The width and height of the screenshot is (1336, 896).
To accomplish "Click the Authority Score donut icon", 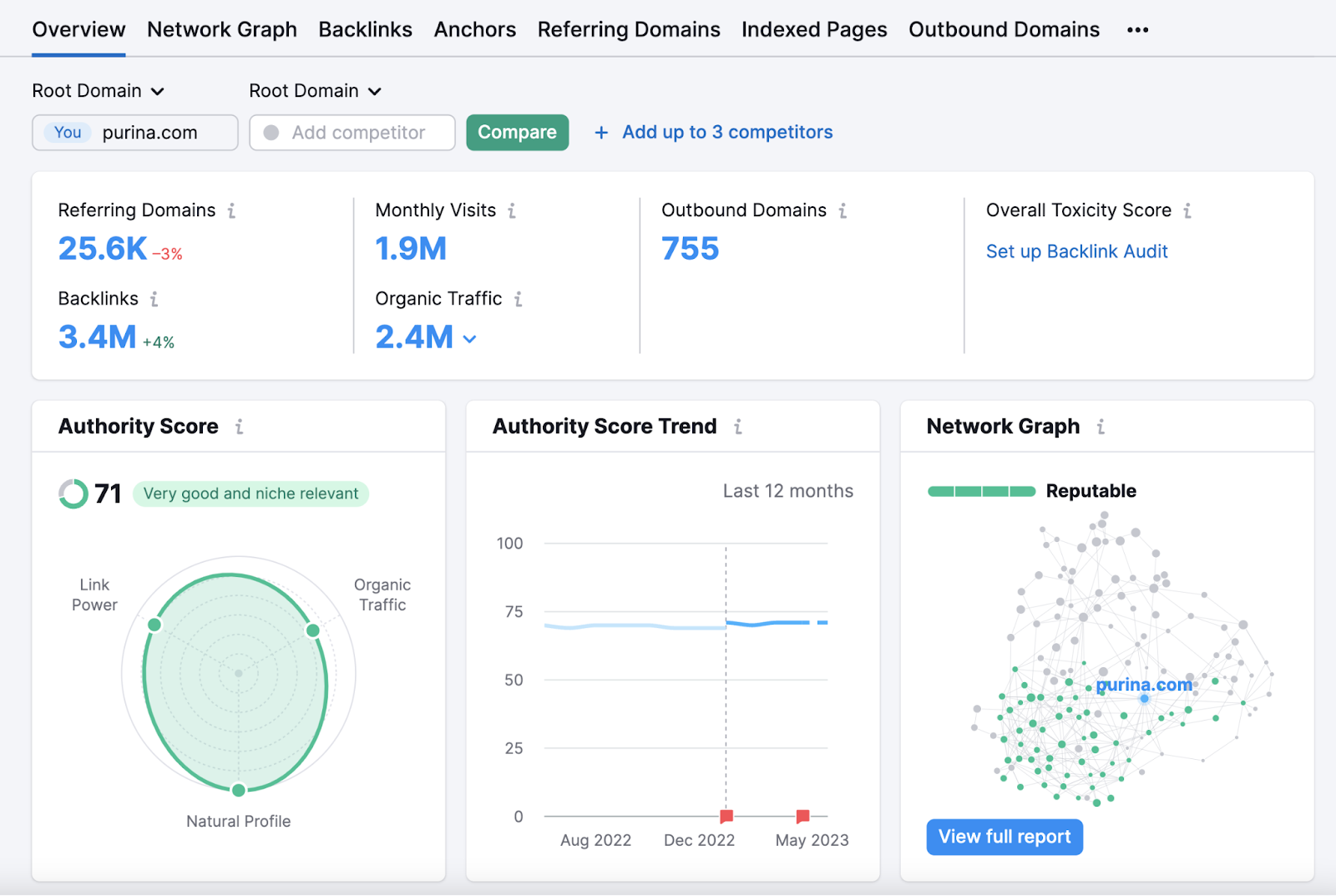I will [73, 494].
